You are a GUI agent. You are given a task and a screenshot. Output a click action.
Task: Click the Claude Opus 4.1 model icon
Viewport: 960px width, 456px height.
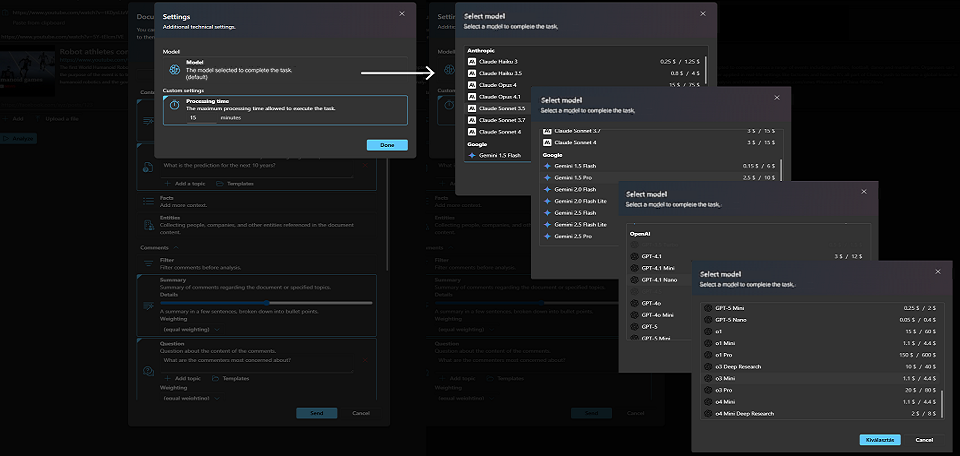point(472,97)
